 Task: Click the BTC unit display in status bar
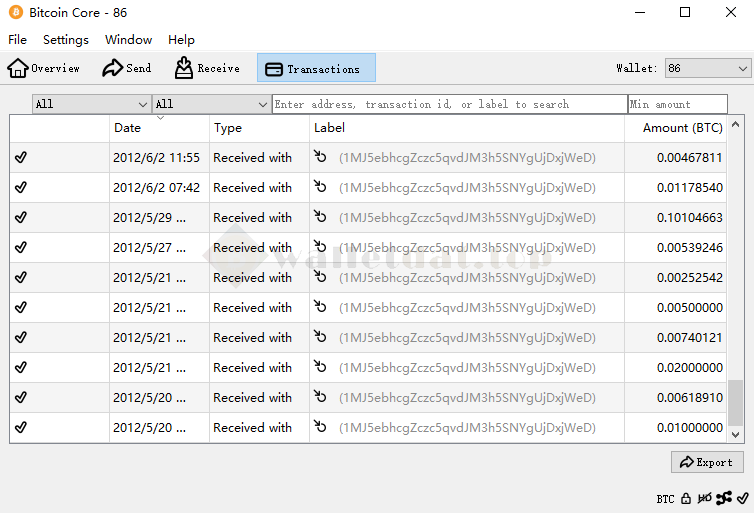(x=665, y=498)
